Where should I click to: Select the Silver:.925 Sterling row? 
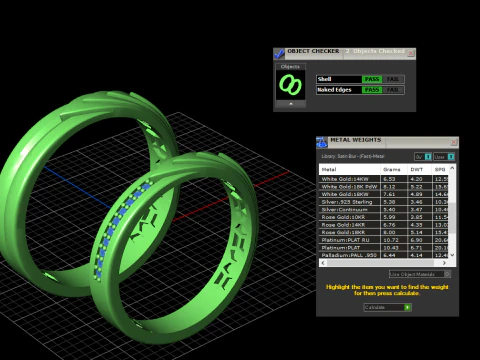(x=384, y=202)
